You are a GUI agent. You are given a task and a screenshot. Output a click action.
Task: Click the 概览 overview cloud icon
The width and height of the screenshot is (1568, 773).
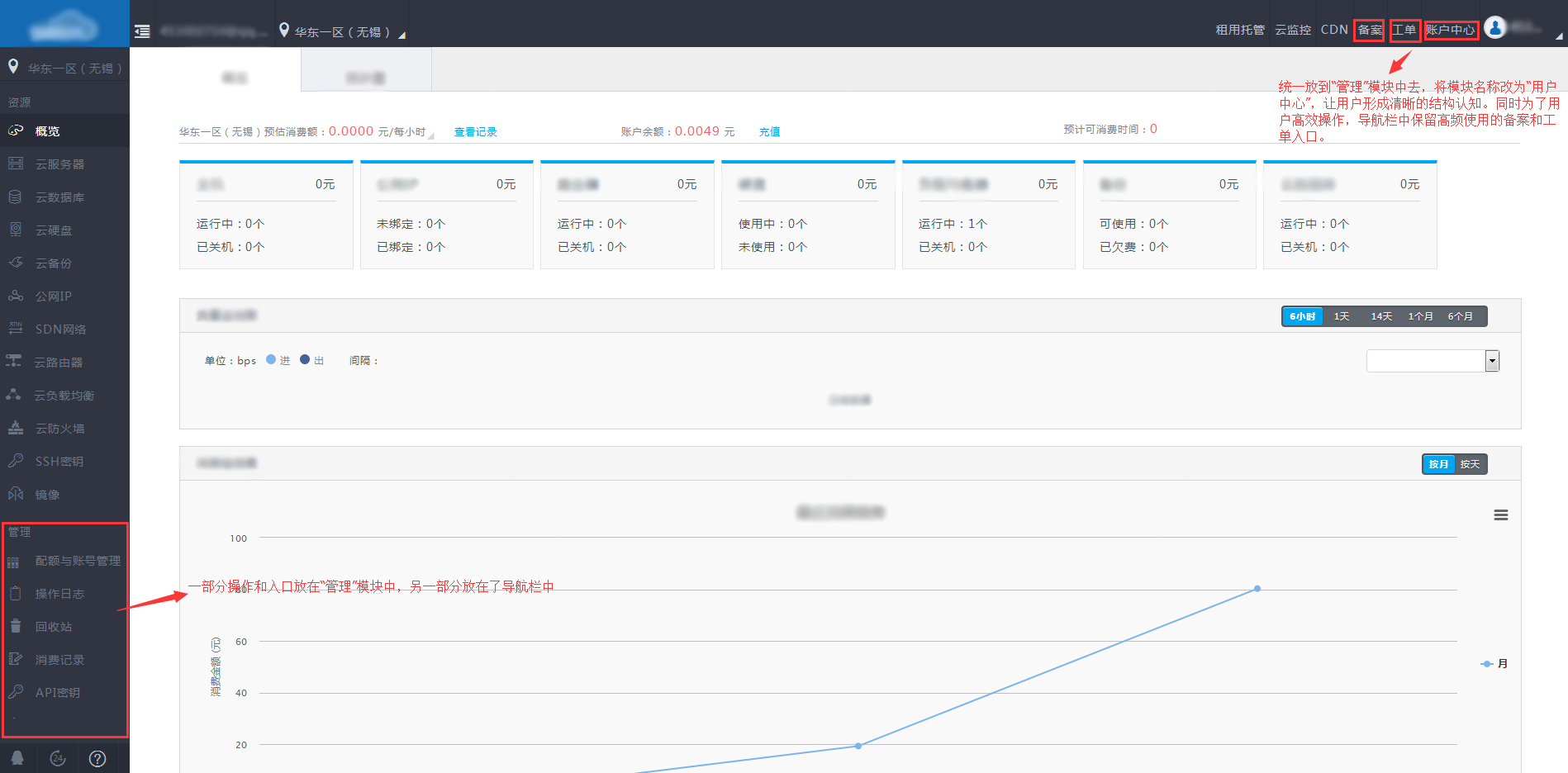pos(16,130)
